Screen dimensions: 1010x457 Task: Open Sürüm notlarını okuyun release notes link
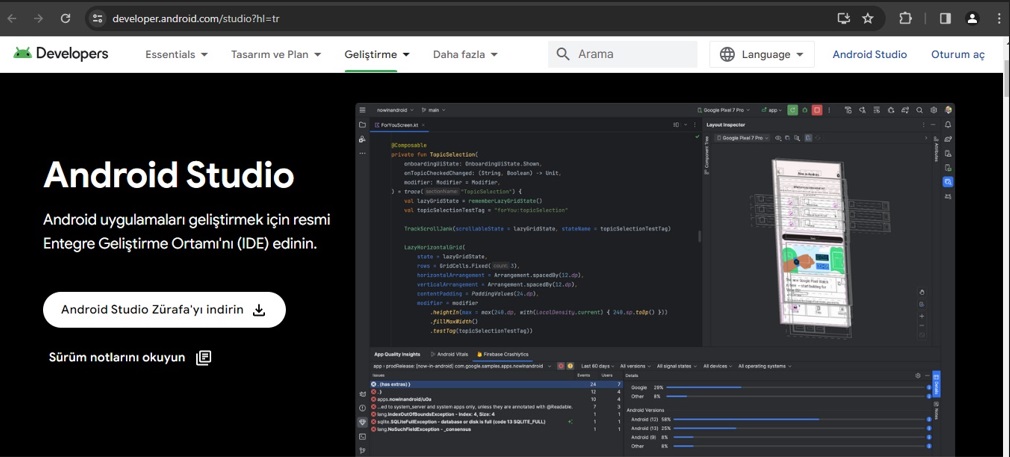(x=130, y=357)
